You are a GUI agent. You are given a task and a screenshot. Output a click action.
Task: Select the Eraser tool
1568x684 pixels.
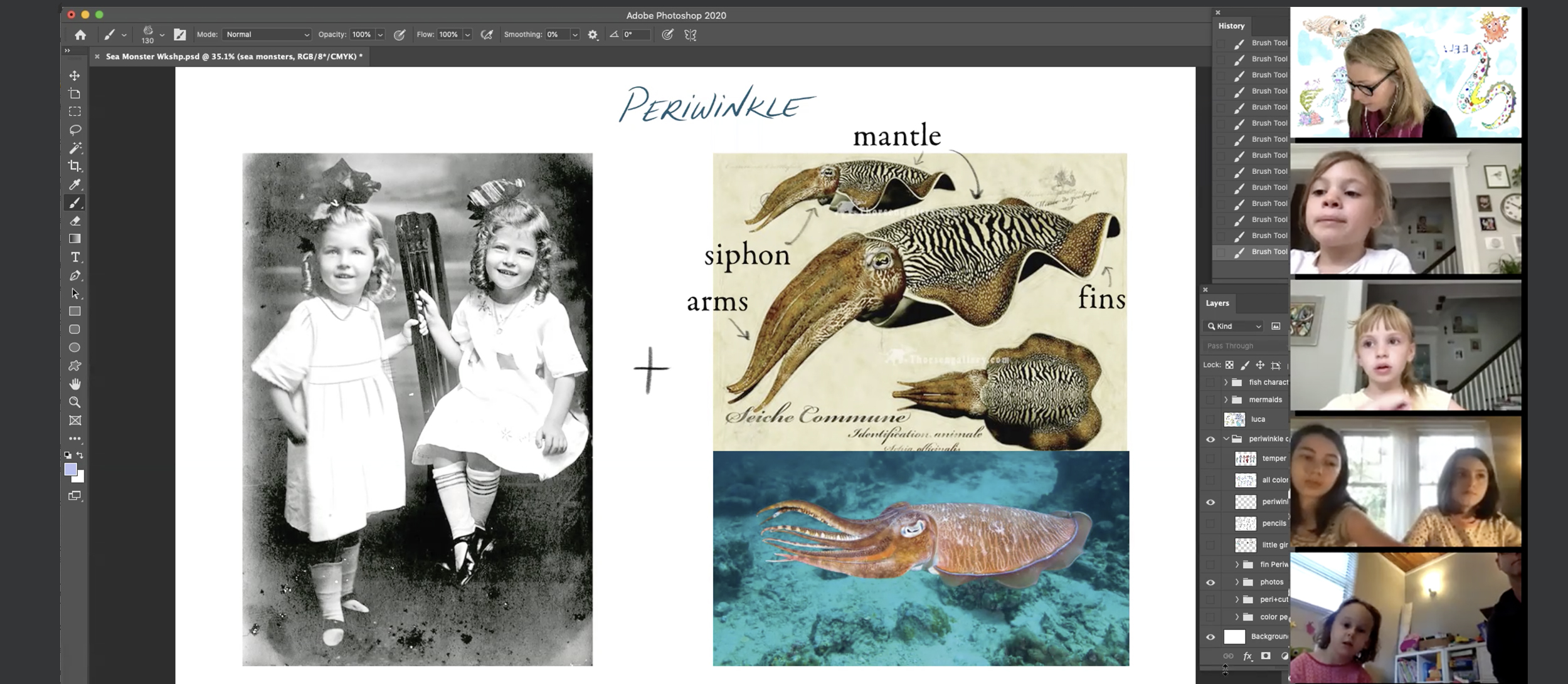coord(75,221)
